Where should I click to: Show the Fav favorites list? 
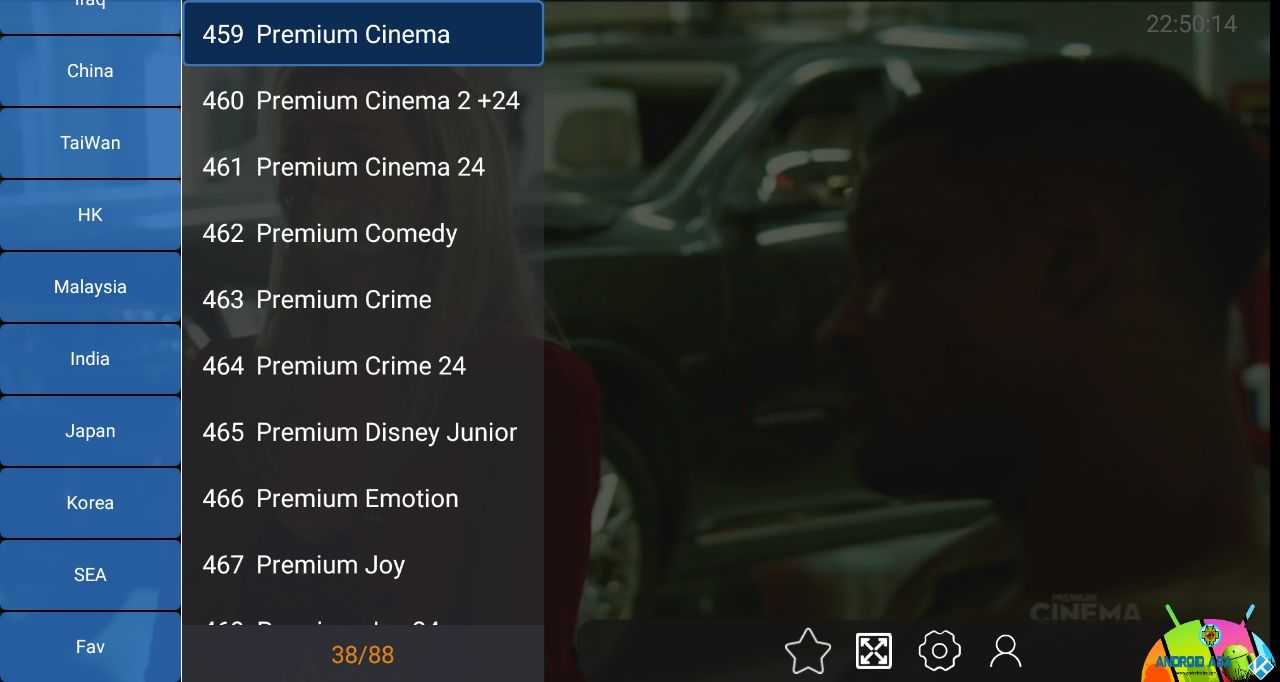click(90, 647)
